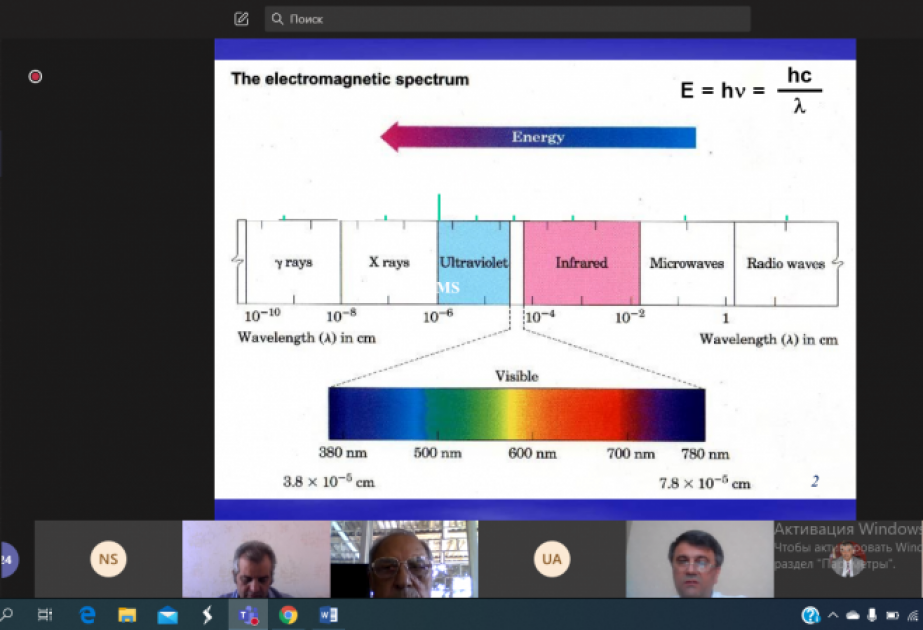Open File Explorer from taskbar

127,615
